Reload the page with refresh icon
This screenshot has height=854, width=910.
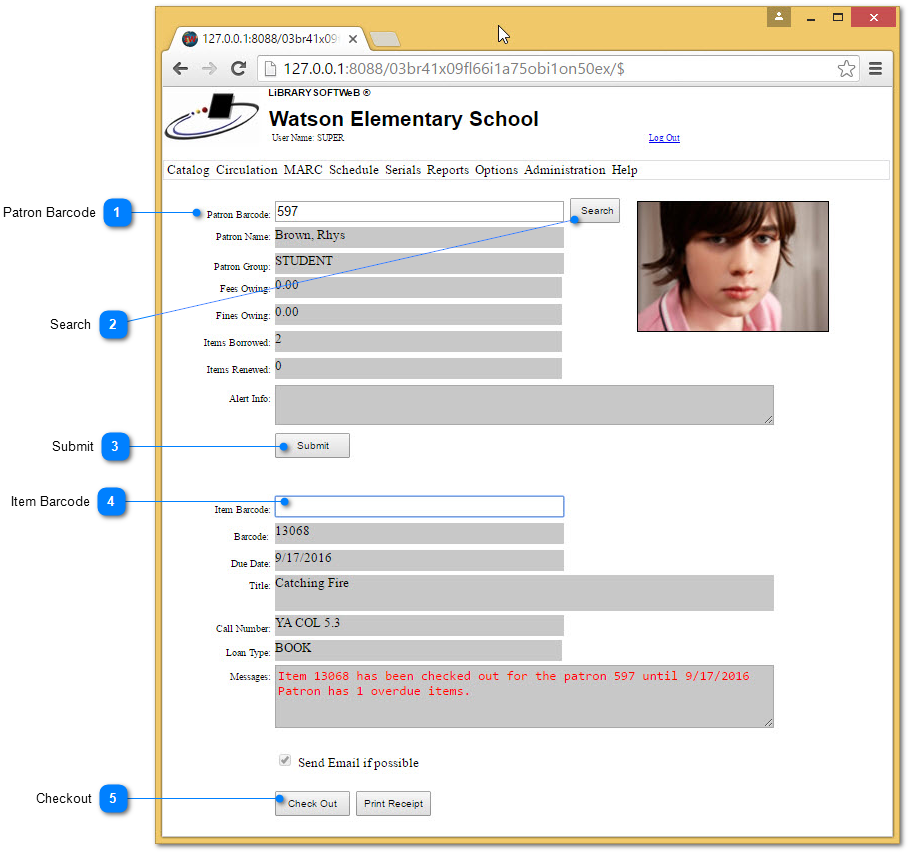pos(238,69)
